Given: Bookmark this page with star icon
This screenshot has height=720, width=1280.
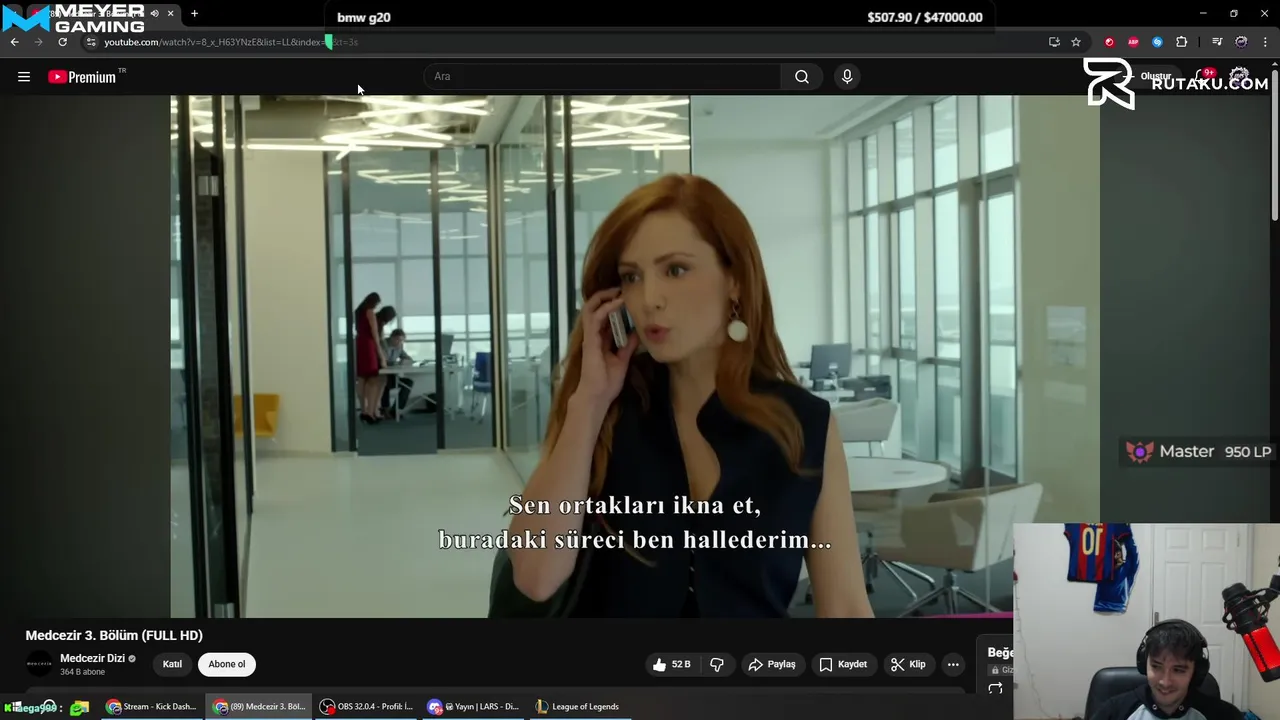Looking at the screenshot, I should [x=1076, y=42].
